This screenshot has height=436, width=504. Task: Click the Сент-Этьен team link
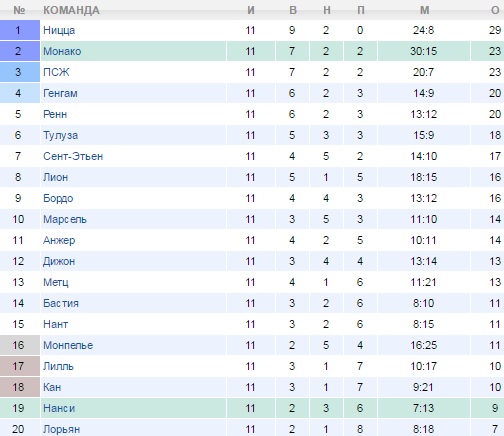click(x=73, y=156)
